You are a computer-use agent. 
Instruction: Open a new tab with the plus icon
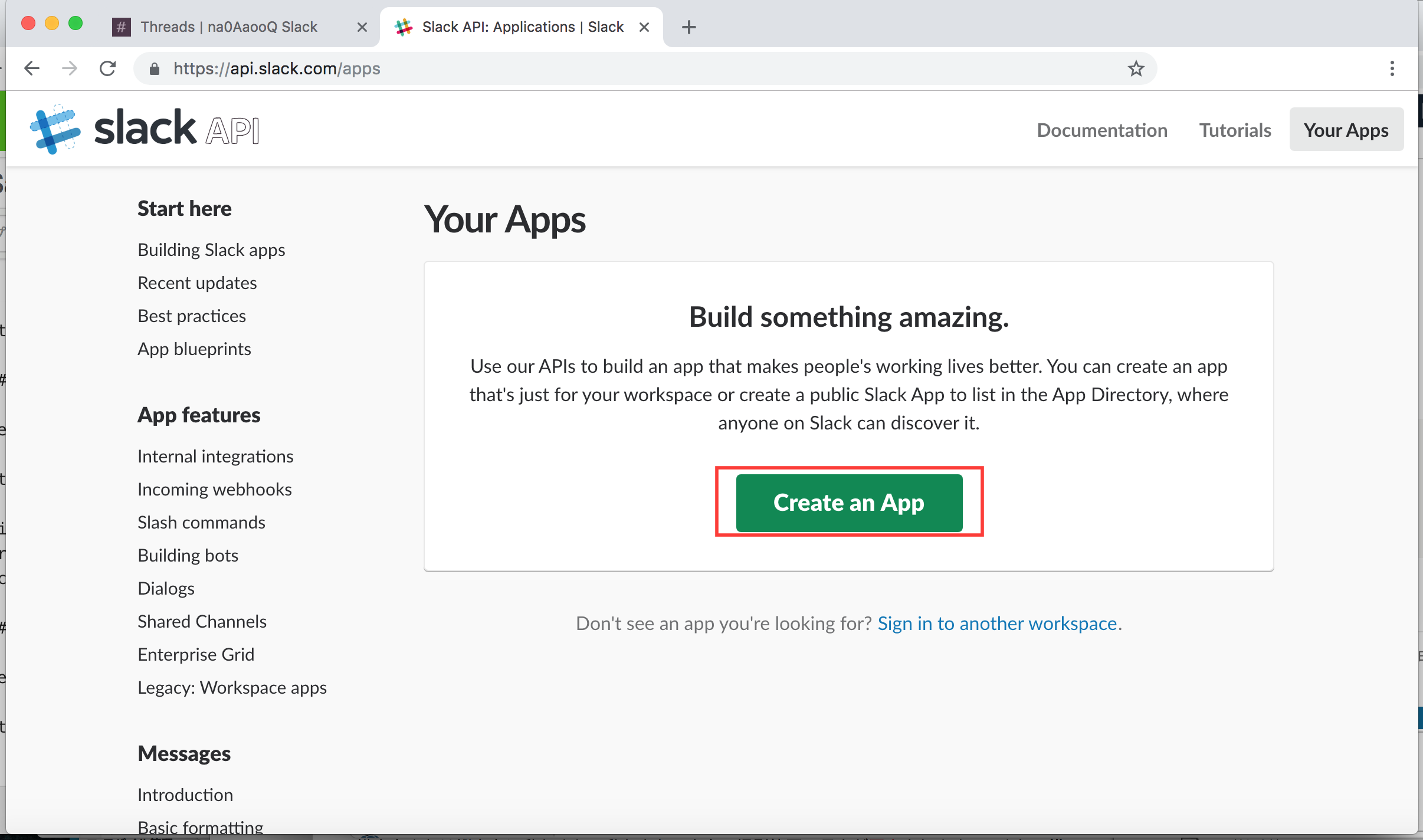point(688,27)
